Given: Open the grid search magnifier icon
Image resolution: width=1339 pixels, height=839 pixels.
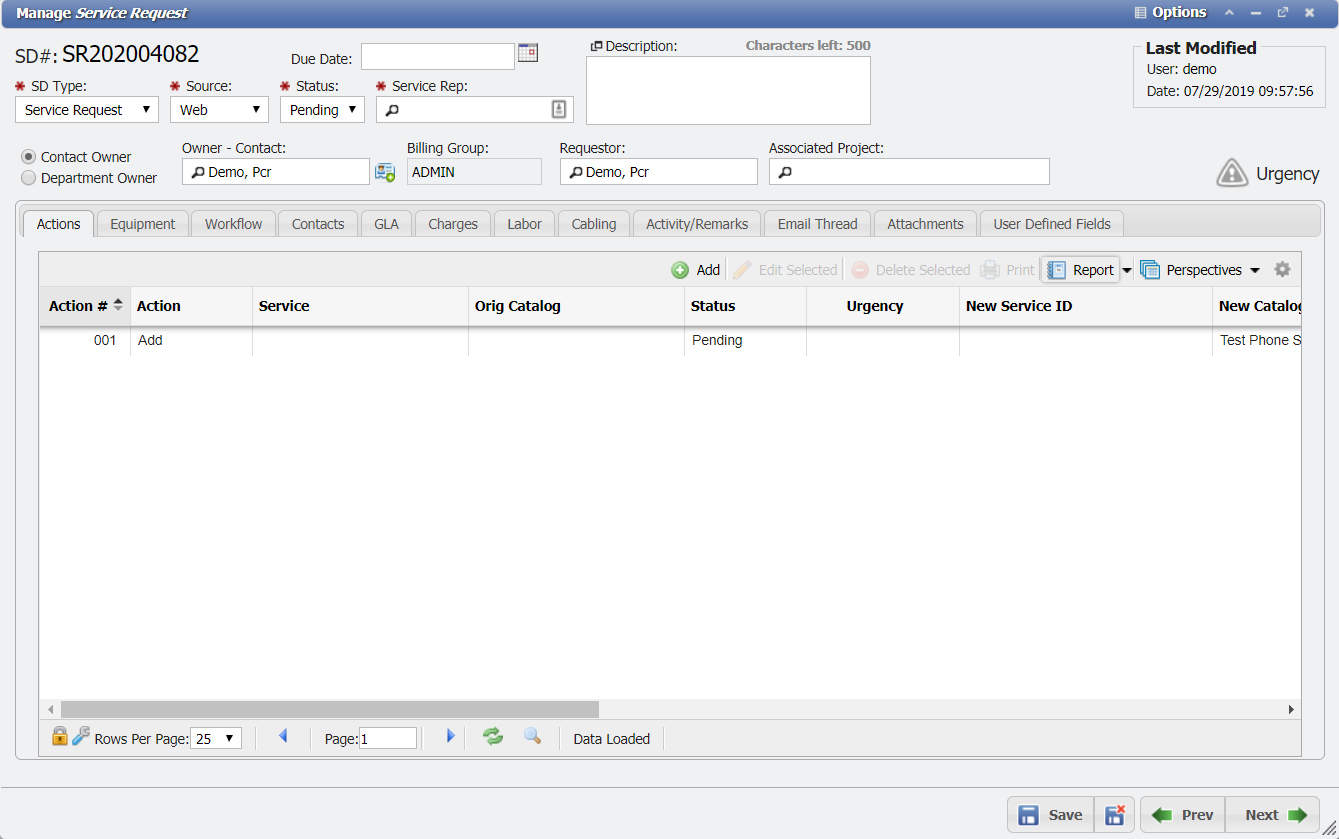Looking at the screenshot, I should coord(533,737).
